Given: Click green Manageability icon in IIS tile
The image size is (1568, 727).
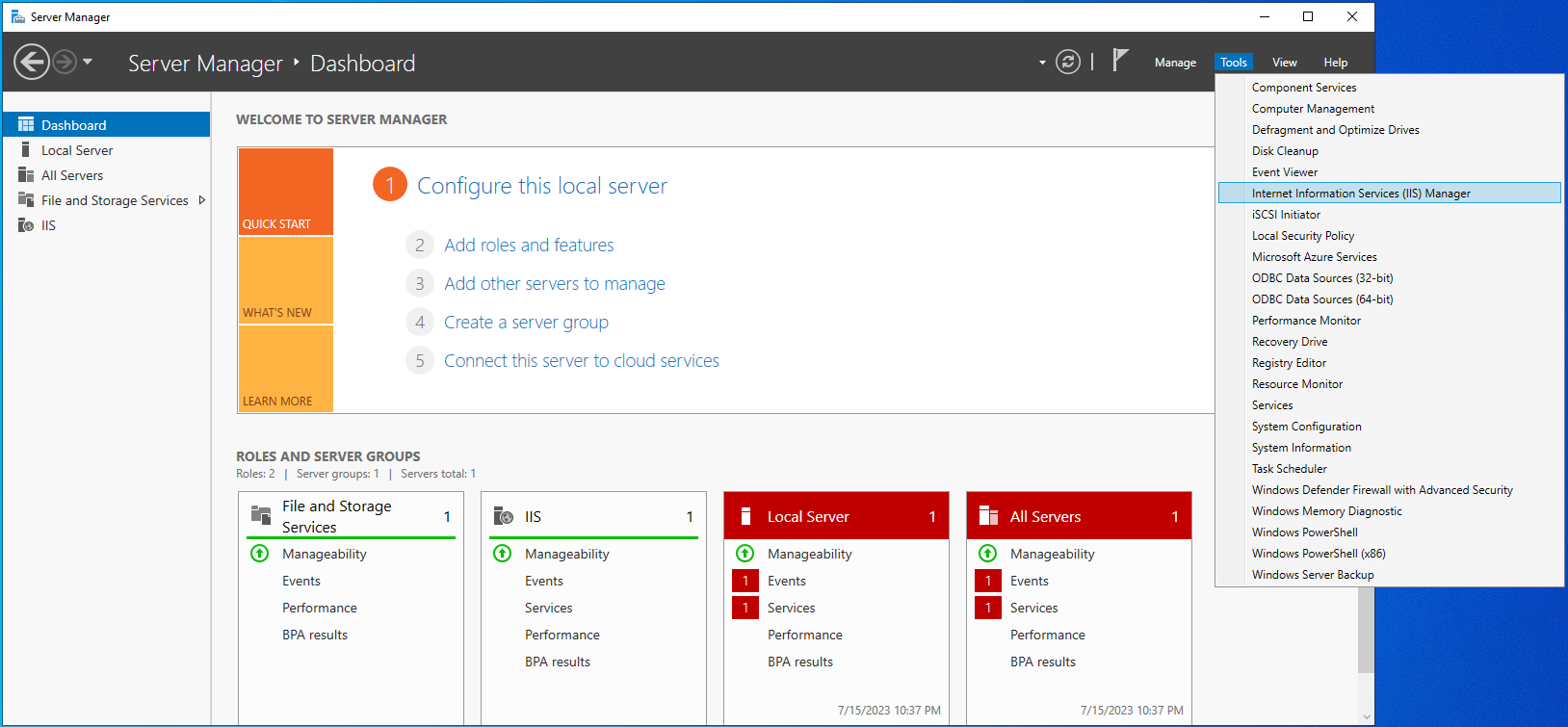Looking at the screenshot, I should click(x=502, y=554).
